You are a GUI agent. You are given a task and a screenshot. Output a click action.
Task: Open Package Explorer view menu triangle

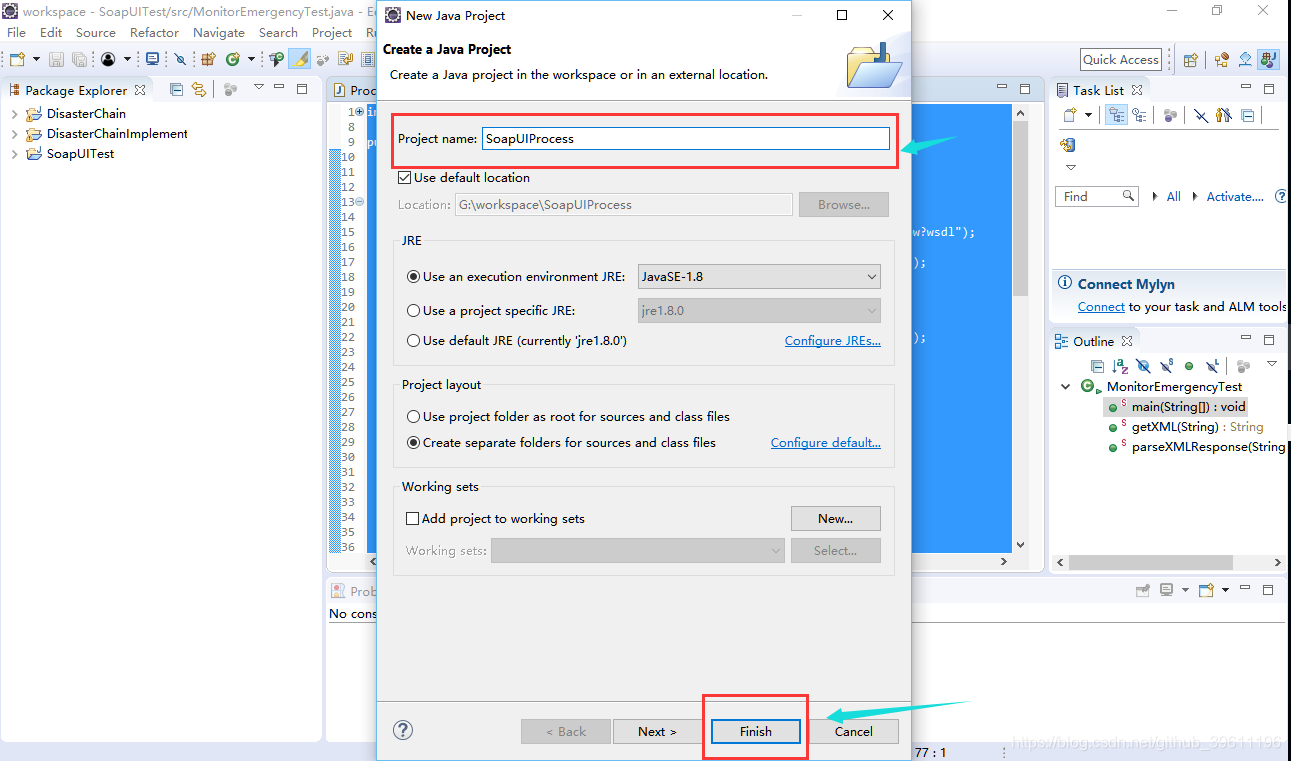tap(258, 88)
